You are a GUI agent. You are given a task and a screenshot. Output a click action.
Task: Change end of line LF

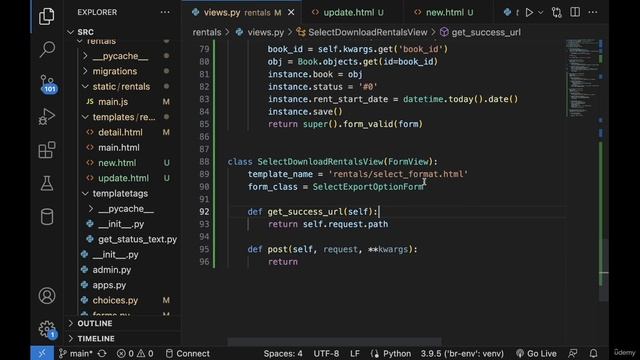[355, 353]
